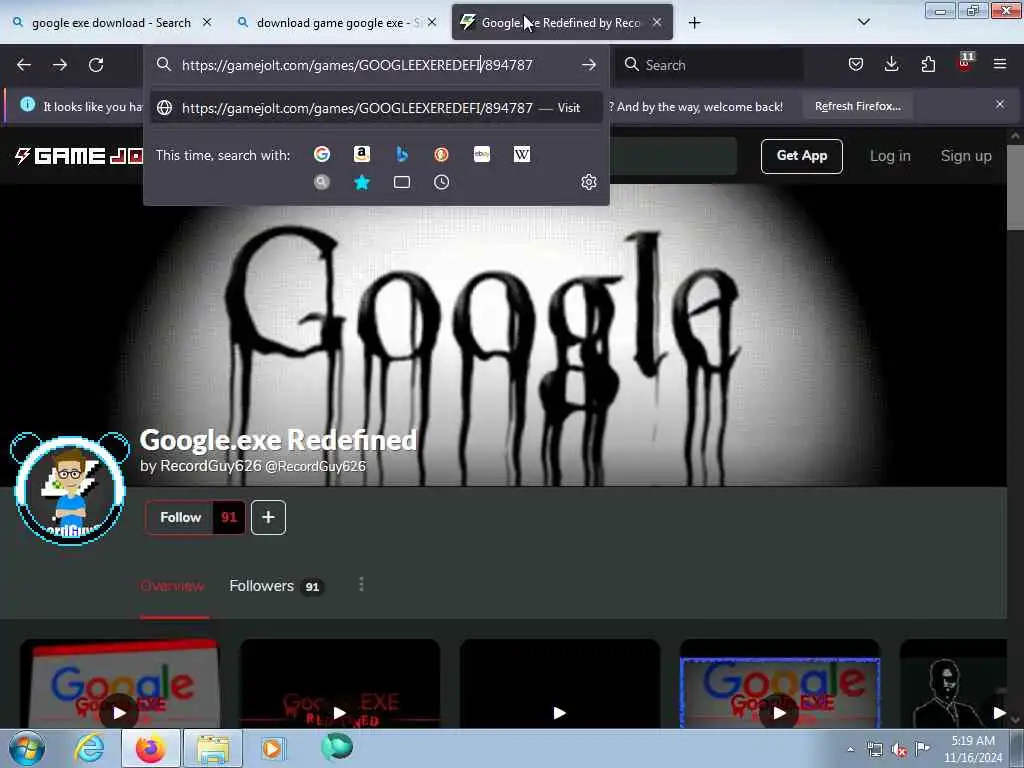Click the red 91 follower count badge
1024x768 pixels.
tap(229, 517)
